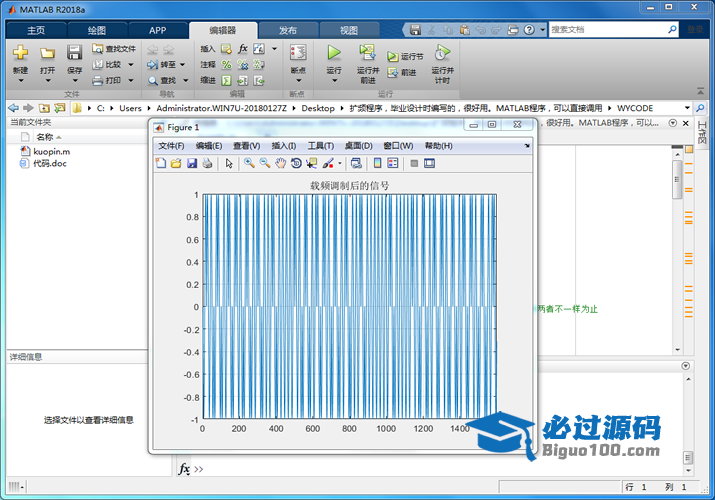Expand the Print (打印) dropdown arrow
The width and height of the screenshot is (715, 500).
point(130,81)
